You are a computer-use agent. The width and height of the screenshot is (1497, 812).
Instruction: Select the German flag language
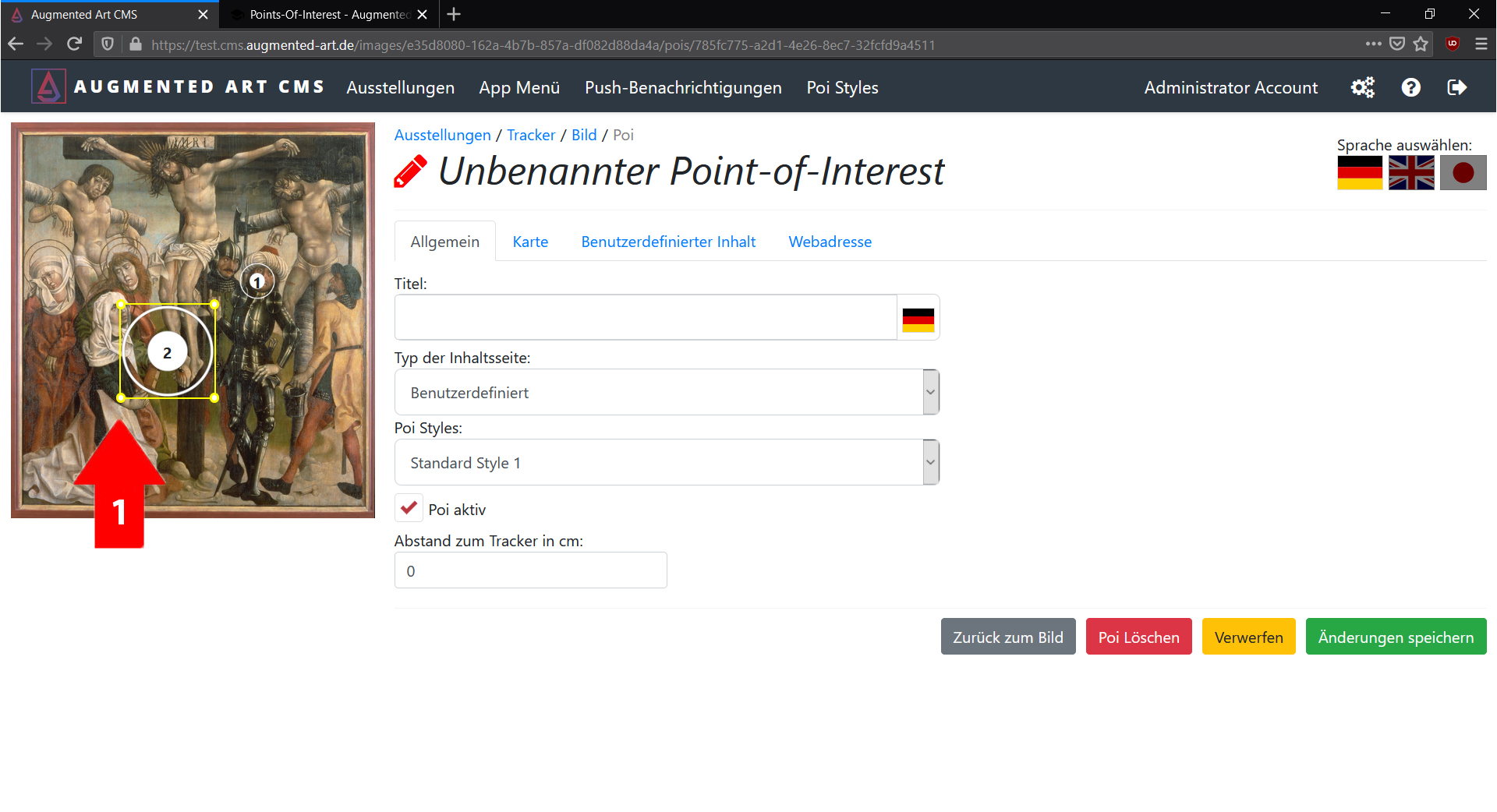1360,172
